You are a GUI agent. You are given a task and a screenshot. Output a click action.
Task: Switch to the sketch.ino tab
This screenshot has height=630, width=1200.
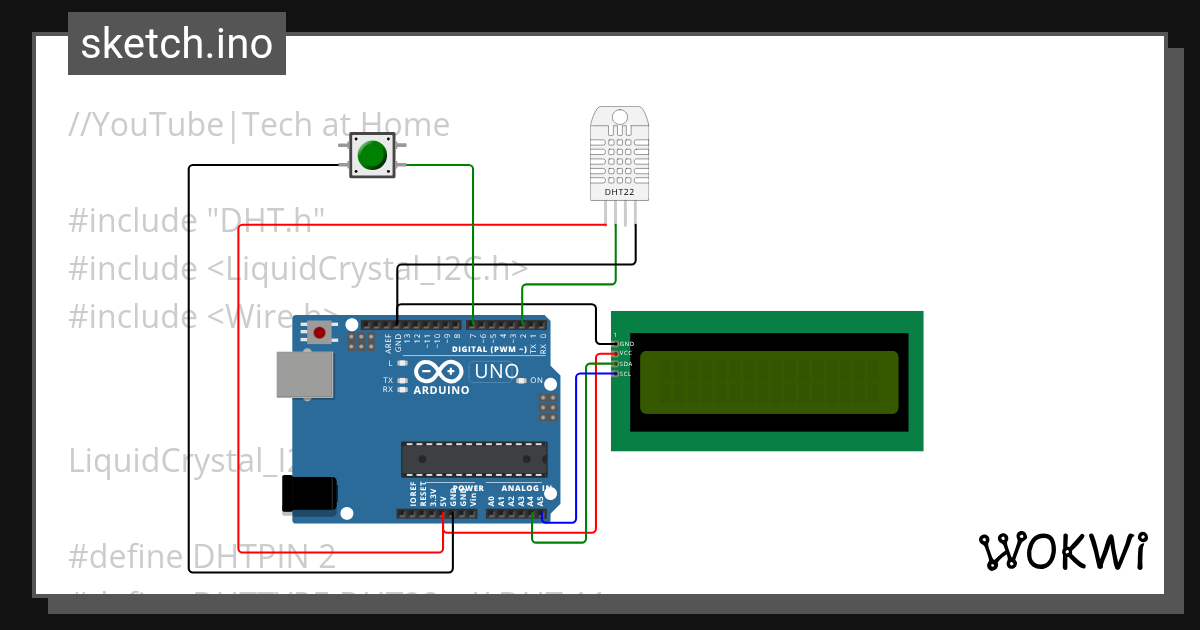(x=176, y=43)
